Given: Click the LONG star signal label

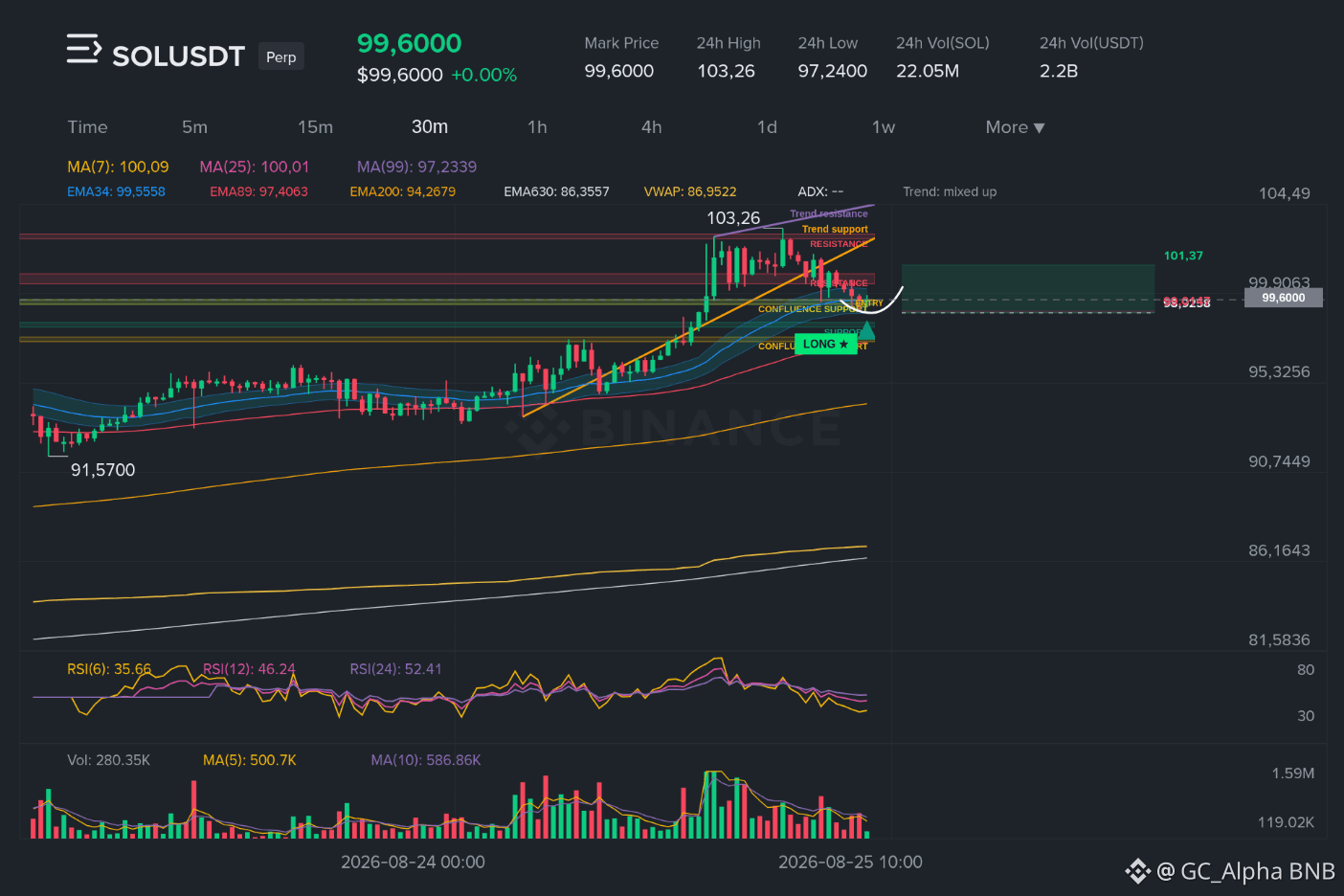Looking at the screenshot, I should [x=825, y=344].
